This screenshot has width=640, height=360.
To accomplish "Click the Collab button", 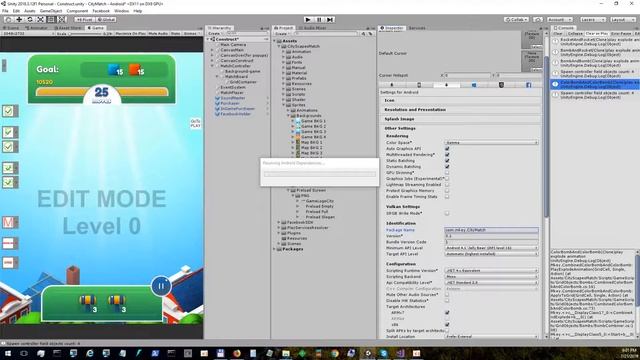I will pyautogui.click(x=516, y=19).
